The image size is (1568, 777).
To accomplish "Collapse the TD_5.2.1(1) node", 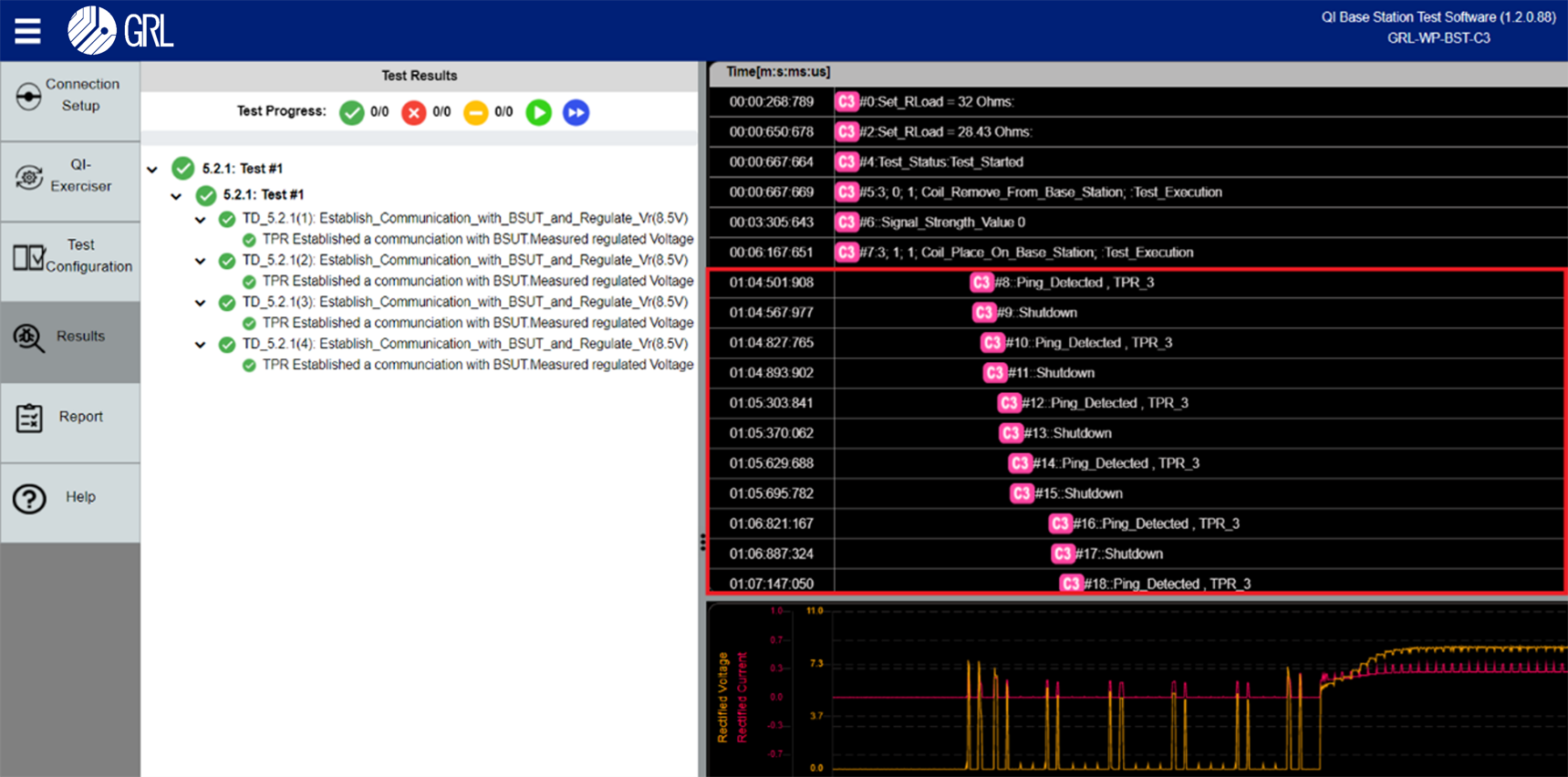I will click(201, 220).
